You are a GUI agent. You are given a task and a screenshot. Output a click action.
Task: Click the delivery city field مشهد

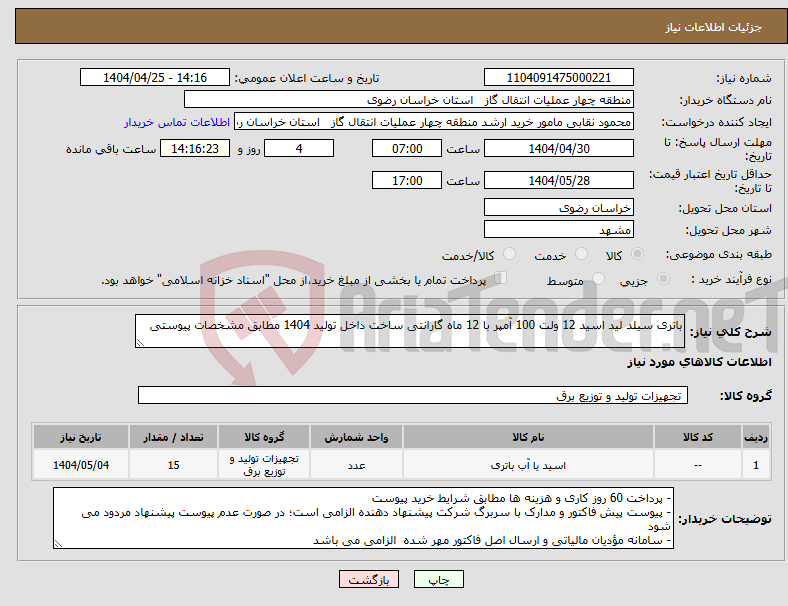pos(558,230)
